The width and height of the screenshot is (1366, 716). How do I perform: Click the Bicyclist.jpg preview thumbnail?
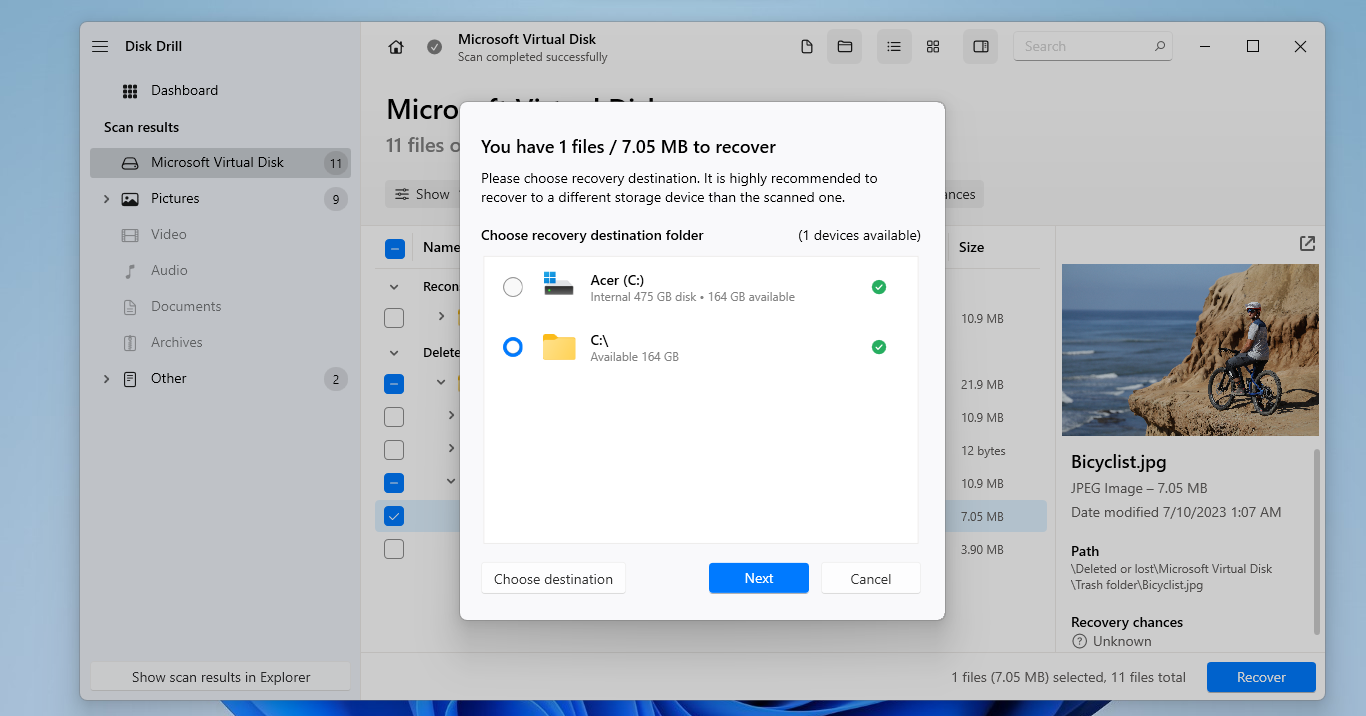click(1190, 350)
